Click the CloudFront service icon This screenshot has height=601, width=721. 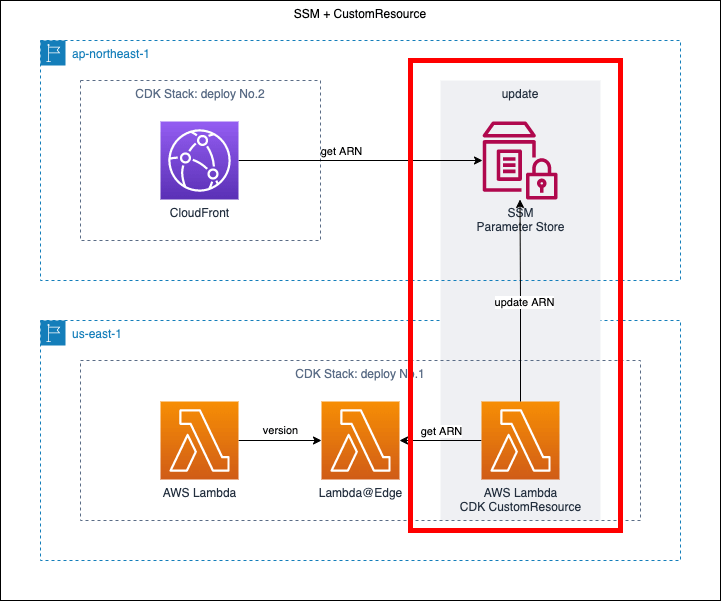pyautogui.click(x=199, y=160)
